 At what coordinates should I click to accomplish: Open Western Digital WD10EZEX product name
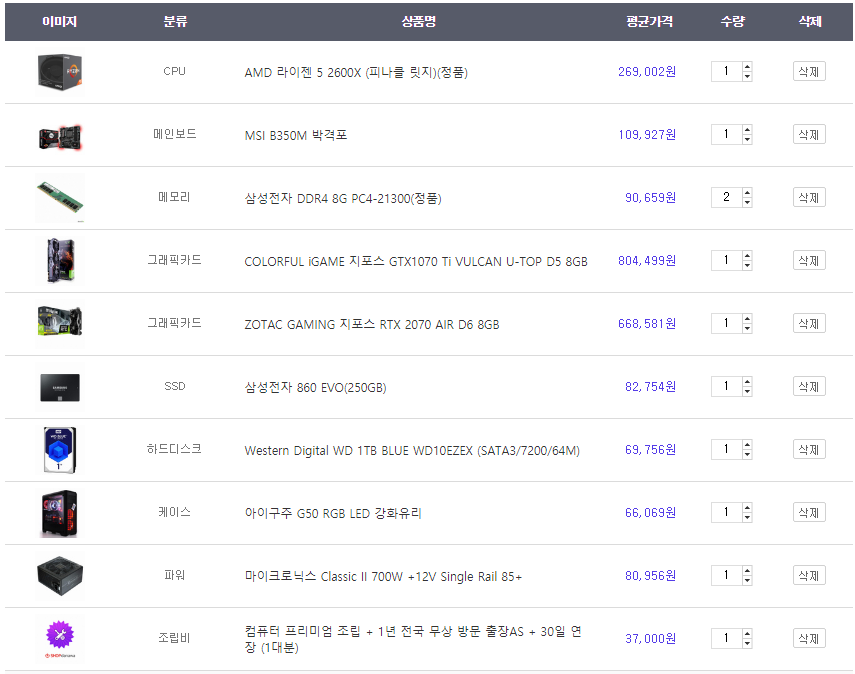(412, 450)
